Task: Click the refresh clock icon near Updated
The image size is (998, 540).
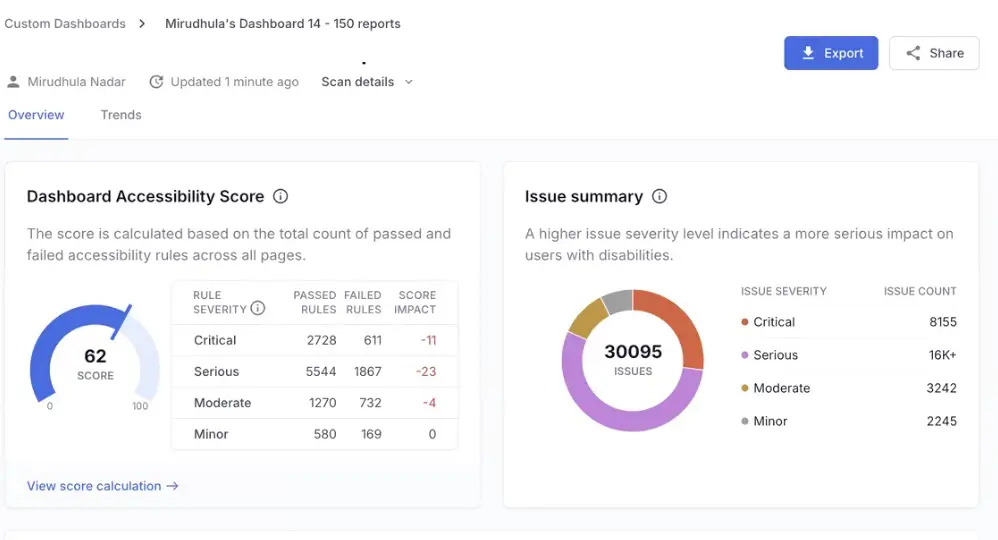Action: tap(156, 82)
